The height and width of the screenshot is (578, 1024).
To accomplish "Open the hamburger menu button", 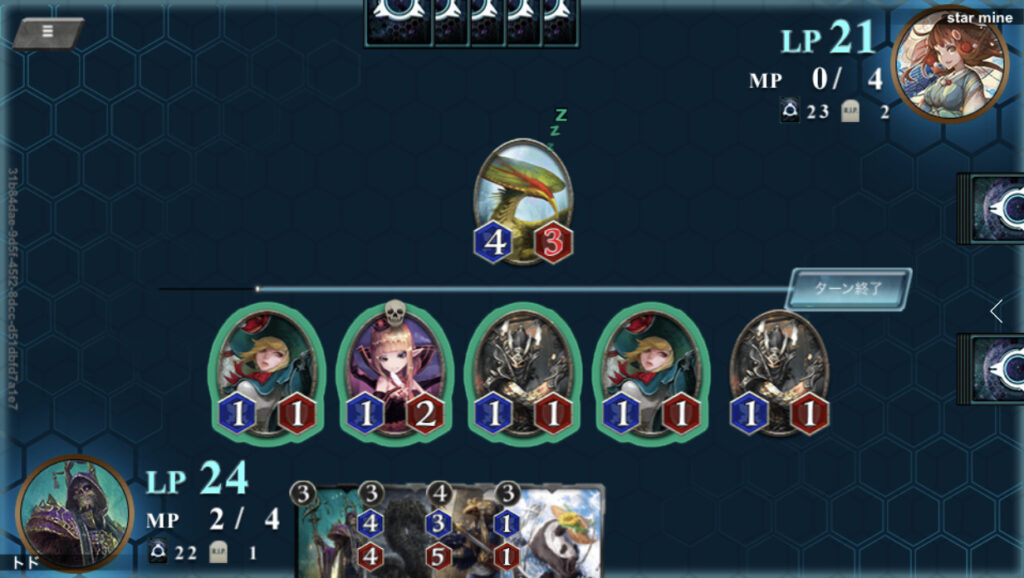I will [48, 32].
